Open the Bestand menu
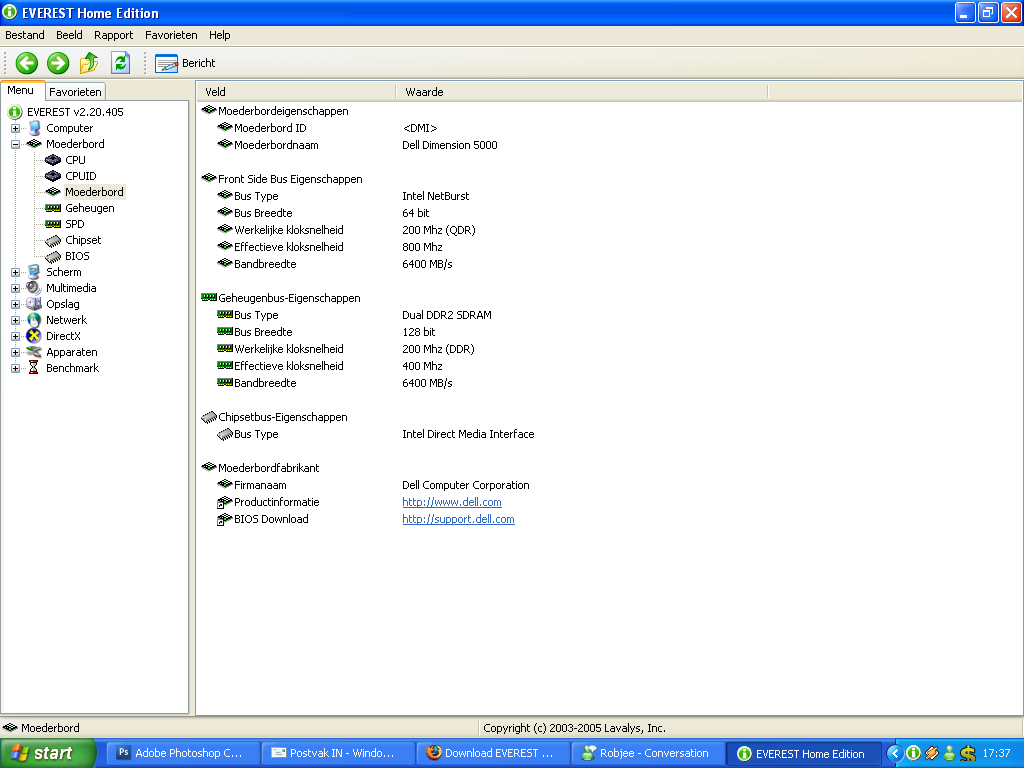Screen dimensions: 1024x768 (25, 35)
